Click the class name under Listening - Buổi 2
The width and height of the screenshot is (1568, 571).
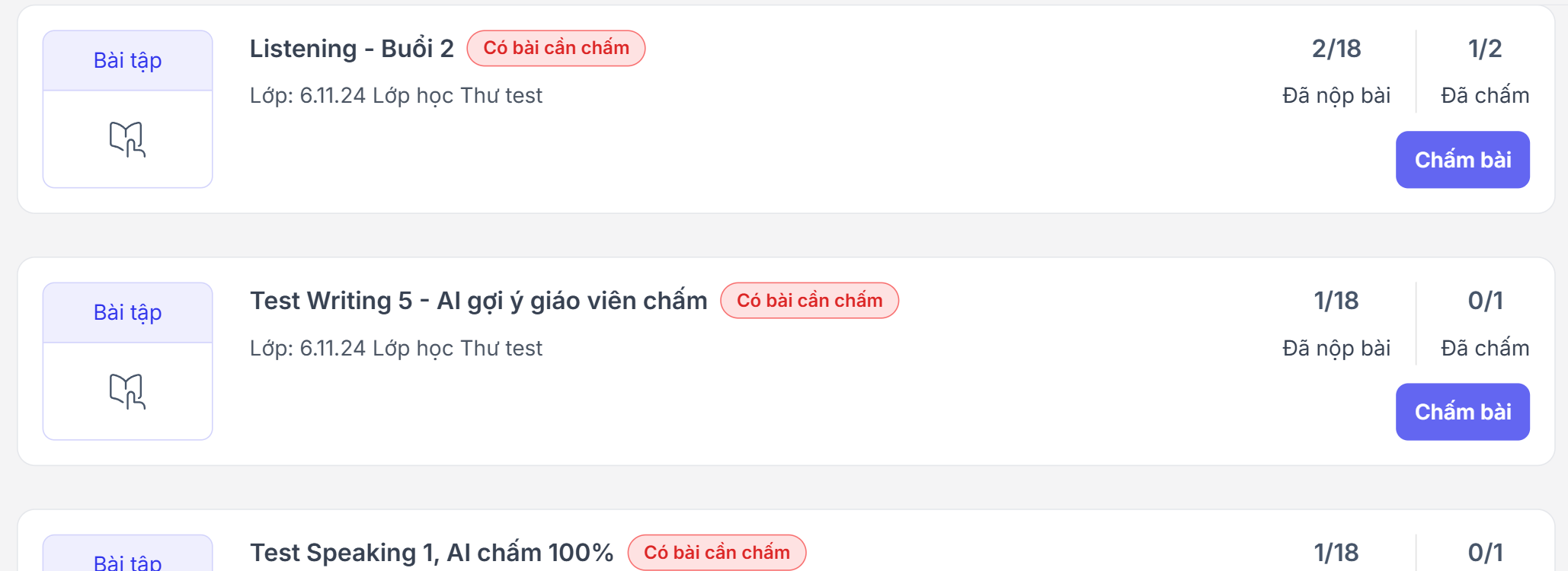pos(395,96)
